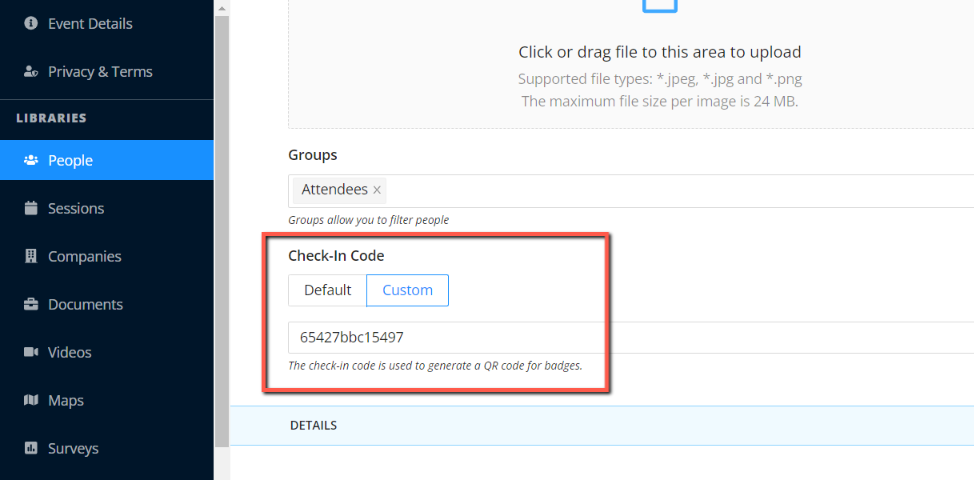Open the Sessions library

[76, 208]
